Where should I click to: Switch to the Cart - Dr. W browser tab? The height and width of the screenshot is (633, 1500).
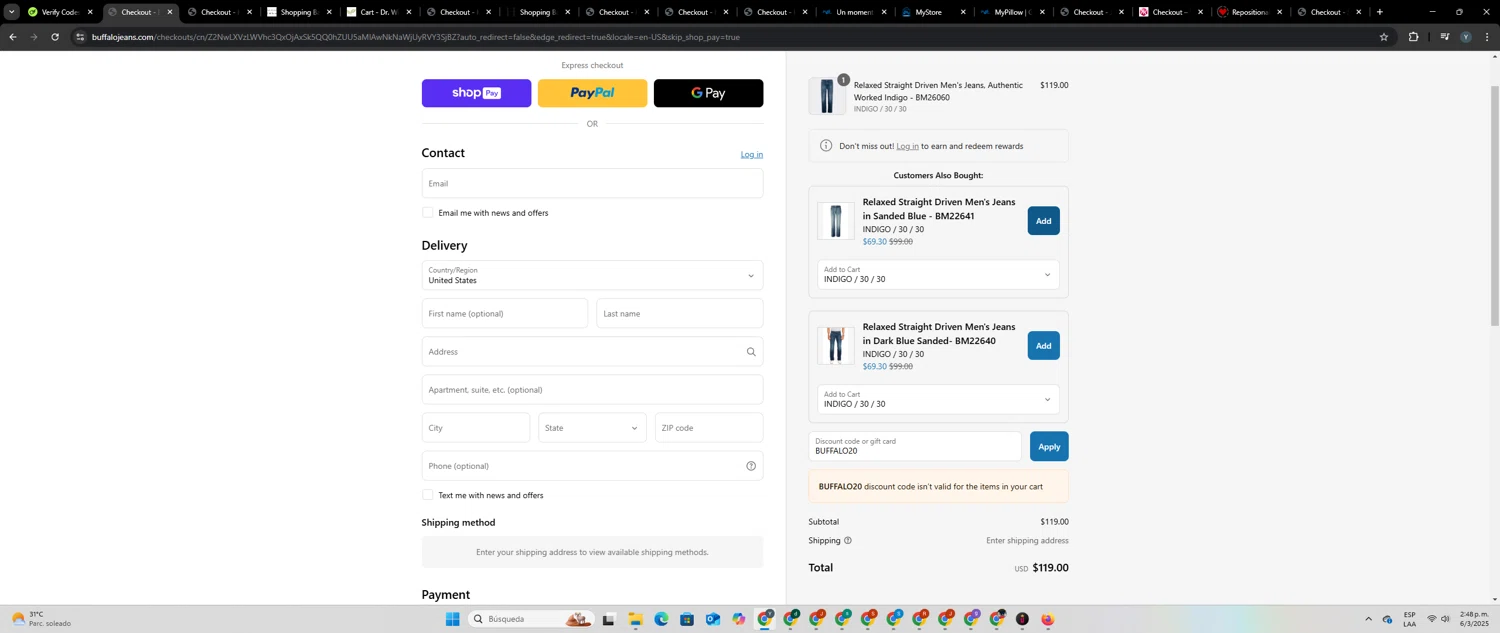(379, 12)
